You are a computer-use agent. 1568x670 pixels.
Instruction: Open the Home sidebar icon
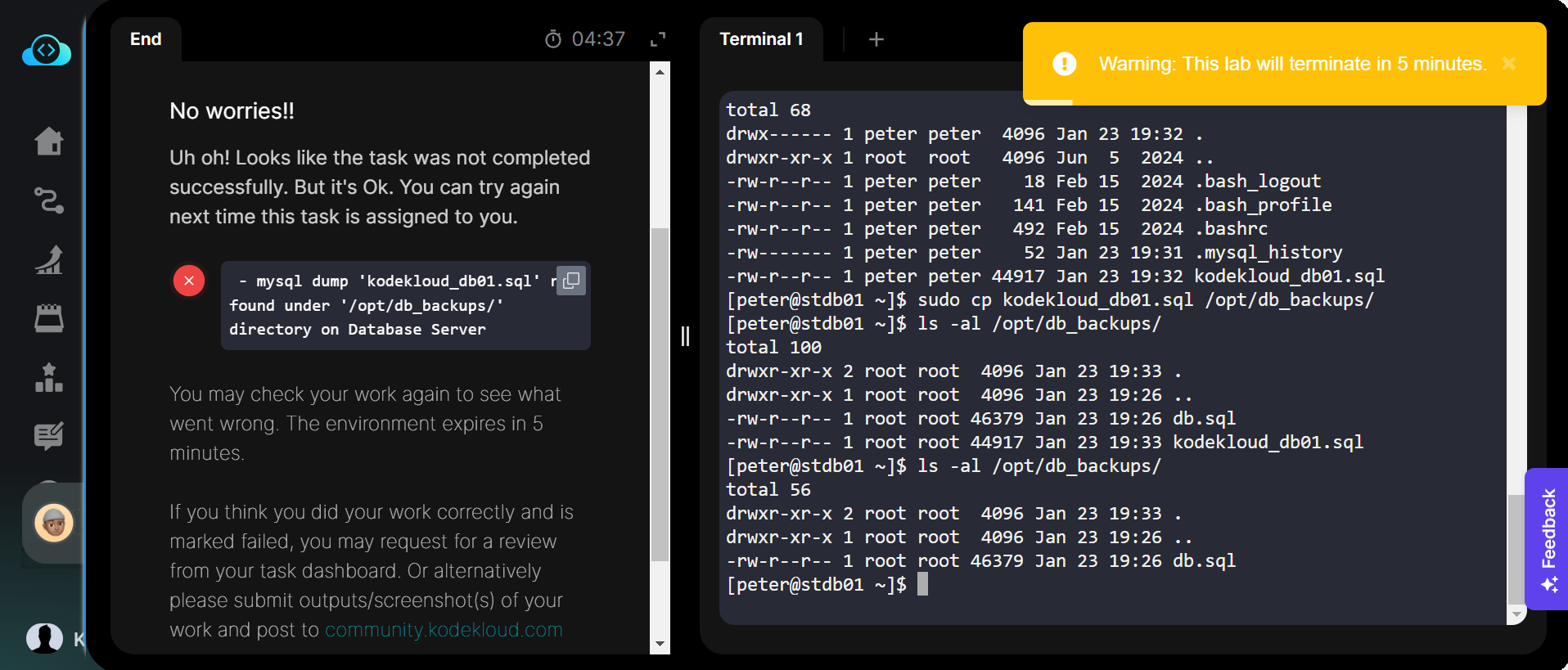(49, 141)
